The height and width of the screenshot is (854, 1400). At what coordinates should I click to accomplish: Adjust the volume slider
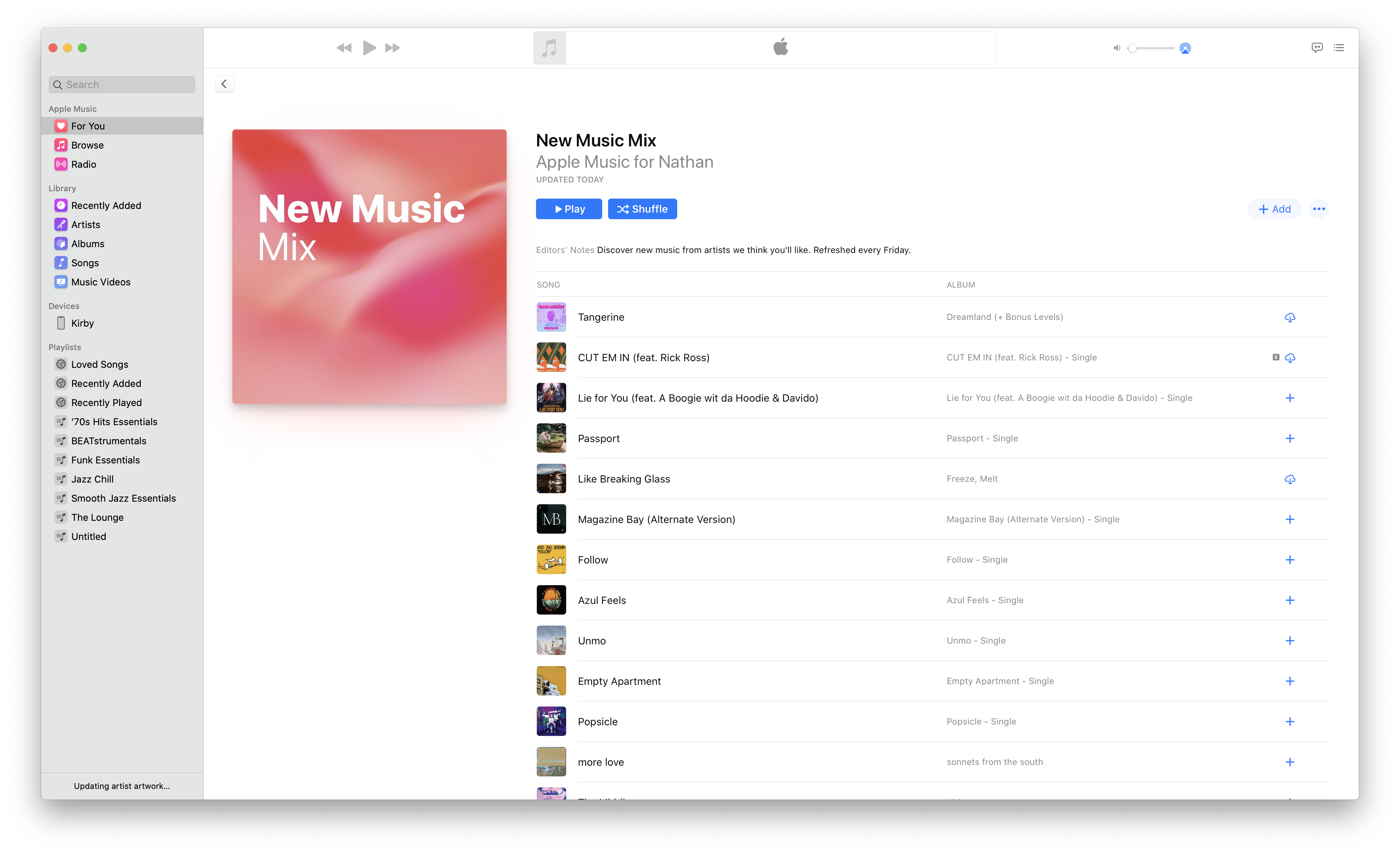coord(1151,48)
